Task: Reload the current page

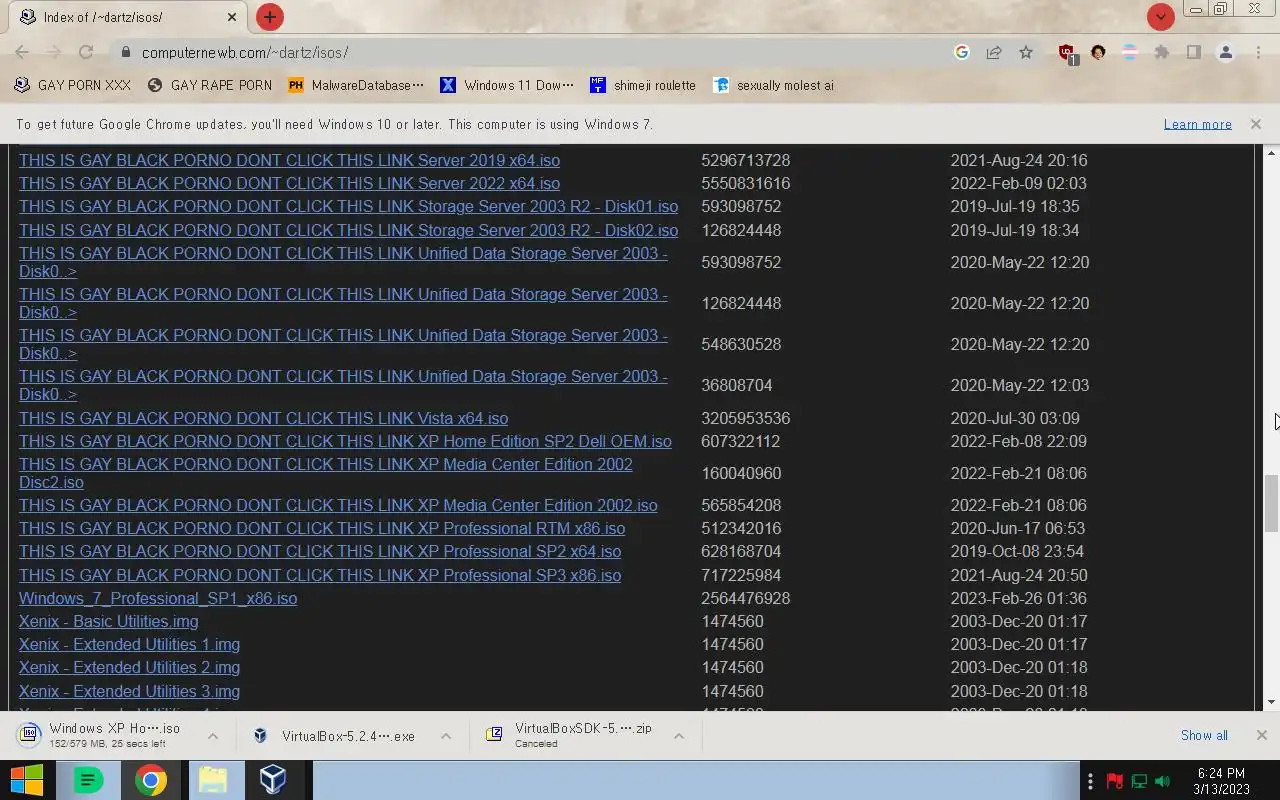Action: coord(86,52)
